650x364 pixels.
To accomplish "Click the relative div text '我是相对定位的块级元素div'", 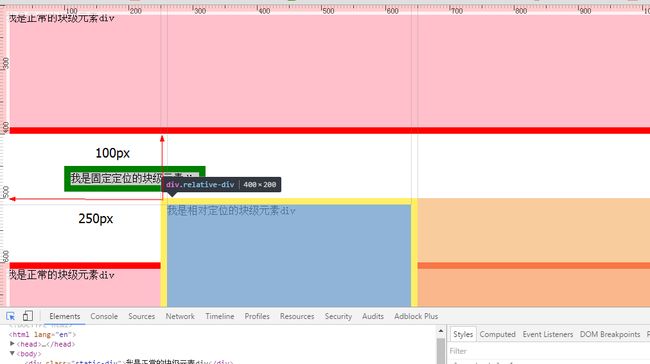I will 231,211.
